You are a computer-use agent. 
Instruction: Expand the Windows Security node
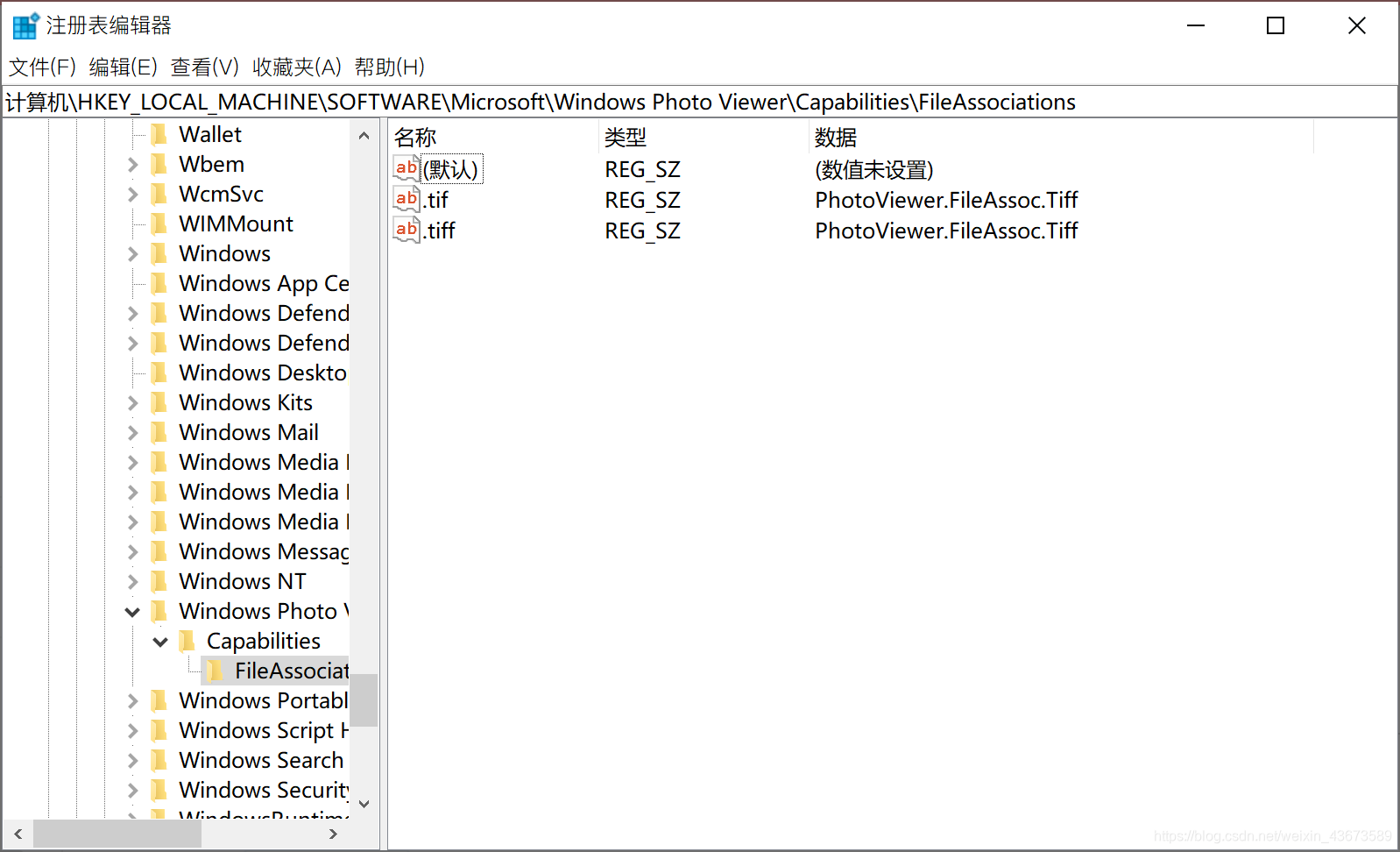click(132, 790)
